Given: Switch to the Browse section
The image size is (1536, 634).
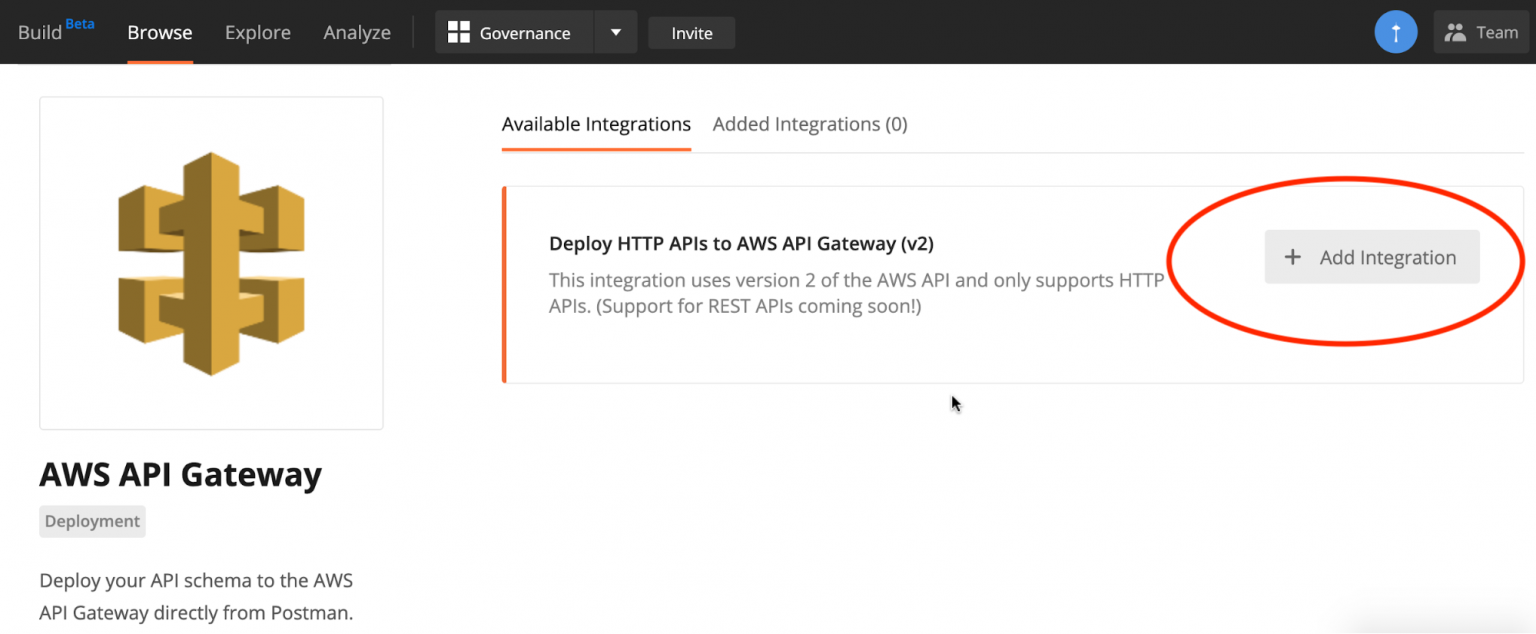Looking at the screenshot, I should tap(160, 33).
